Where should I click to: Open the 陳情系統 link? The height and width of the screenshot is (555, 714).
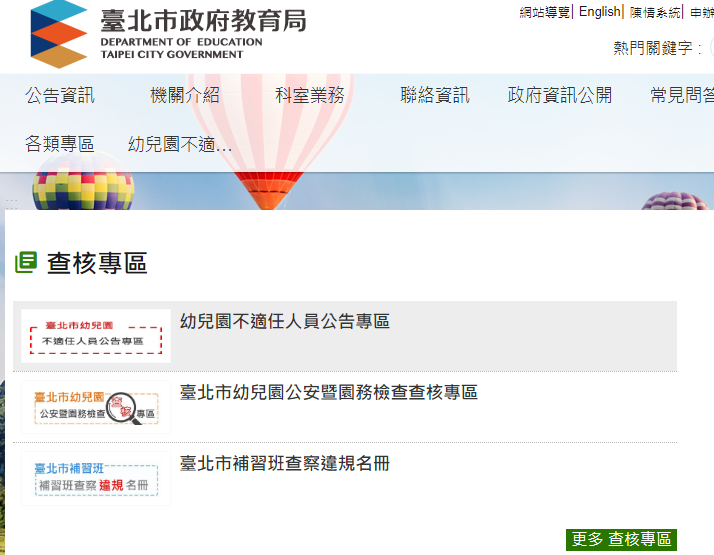click(x=655, y=12)
